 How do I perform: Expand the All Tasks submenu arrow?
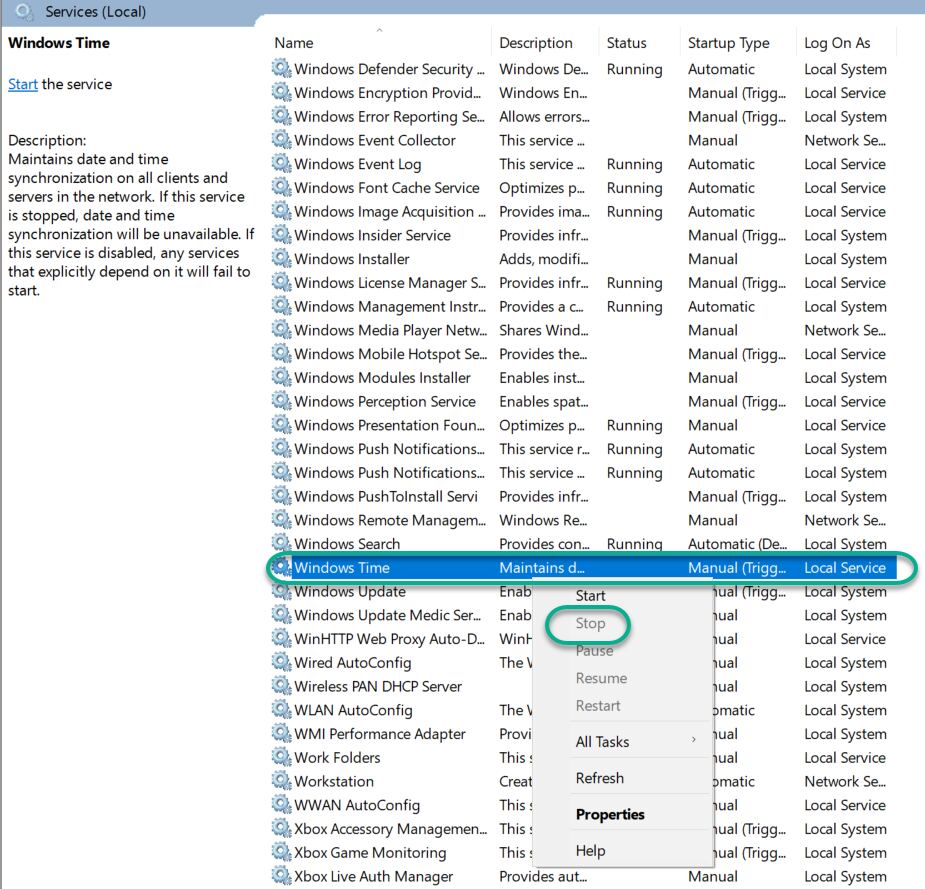click(694, 740)
